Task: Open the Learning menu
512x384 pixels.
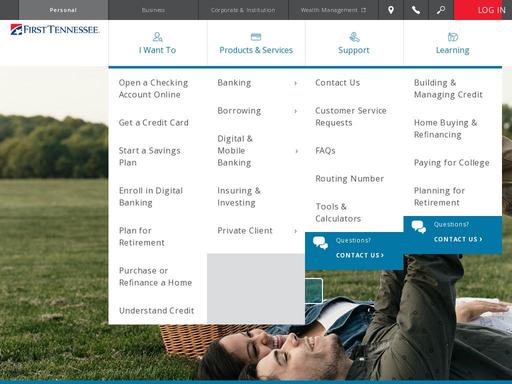Action: pyautogui.click(x=452, y=43)
